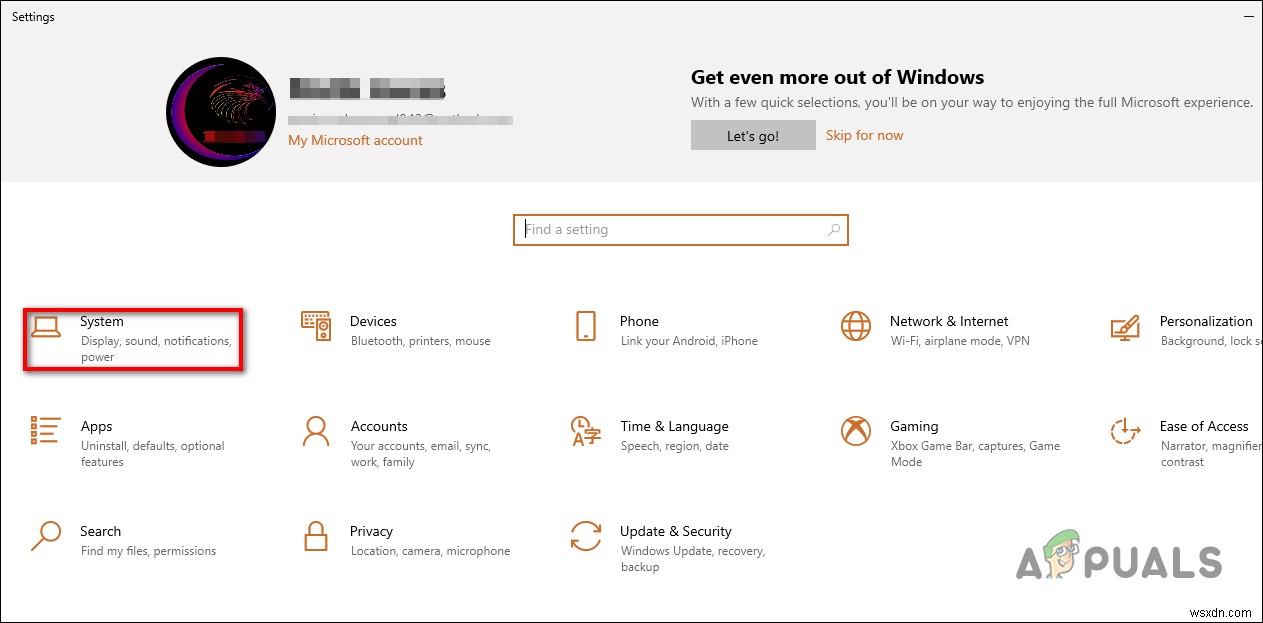Click the Time & Language heading
This screenshot has height=623, width=1263.
674,426
